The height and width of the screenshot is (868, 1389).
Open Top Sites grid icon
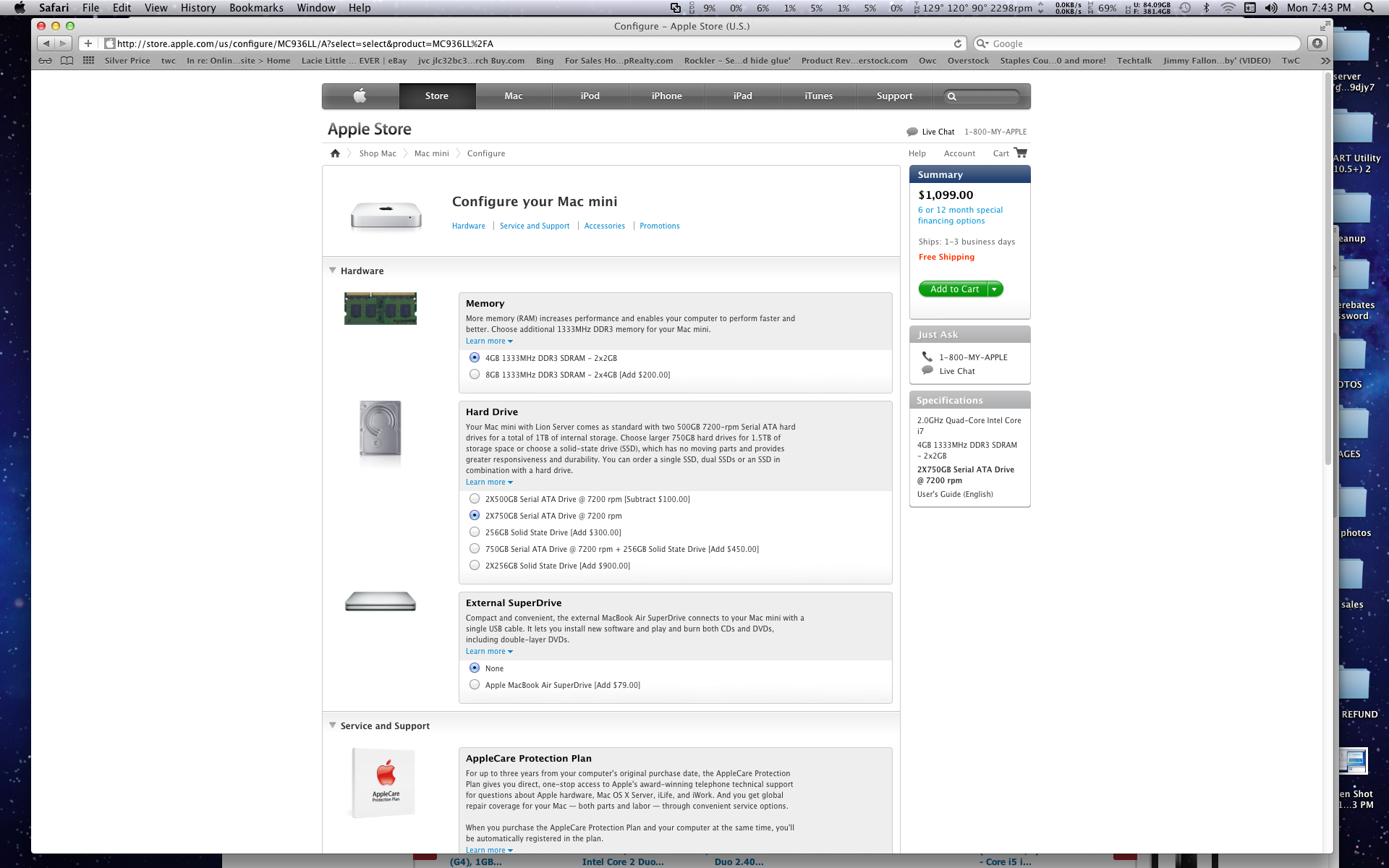point(88,61)
